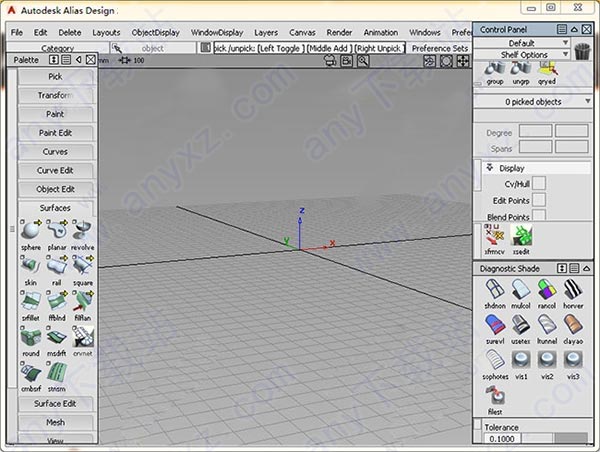Click the xsedit cross-section editor icon
This screenshot has width=600, height=452.
(521, 235)
